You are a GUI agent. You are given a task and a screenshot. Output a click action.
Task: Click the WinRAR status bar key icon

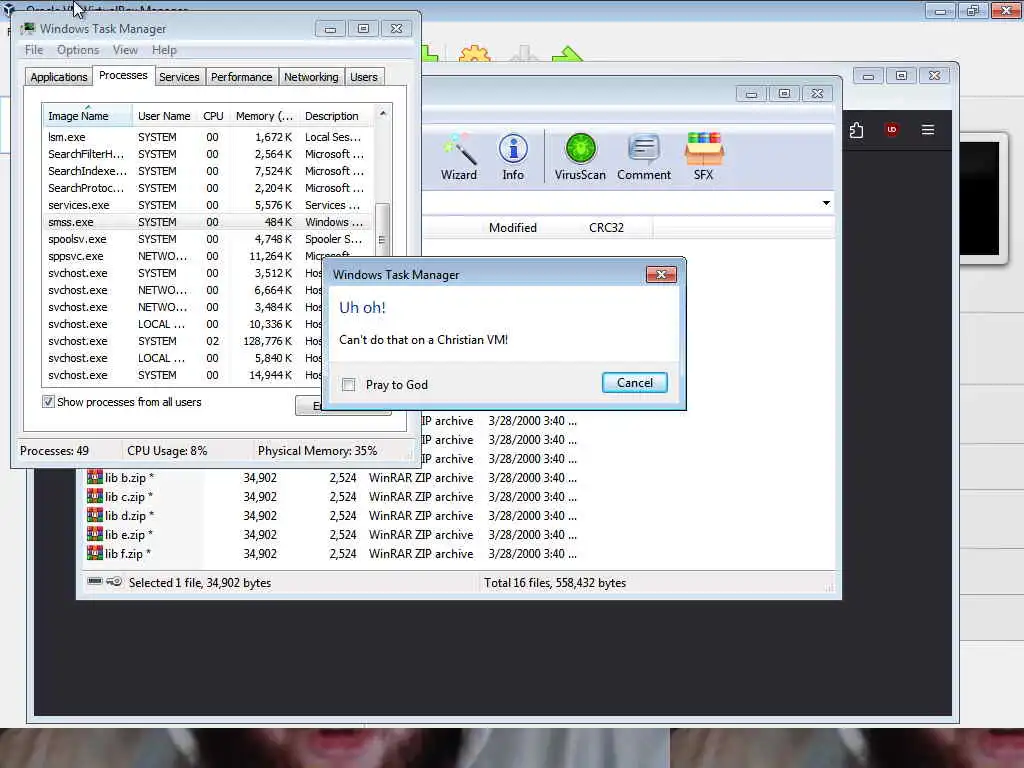point(114,581)
